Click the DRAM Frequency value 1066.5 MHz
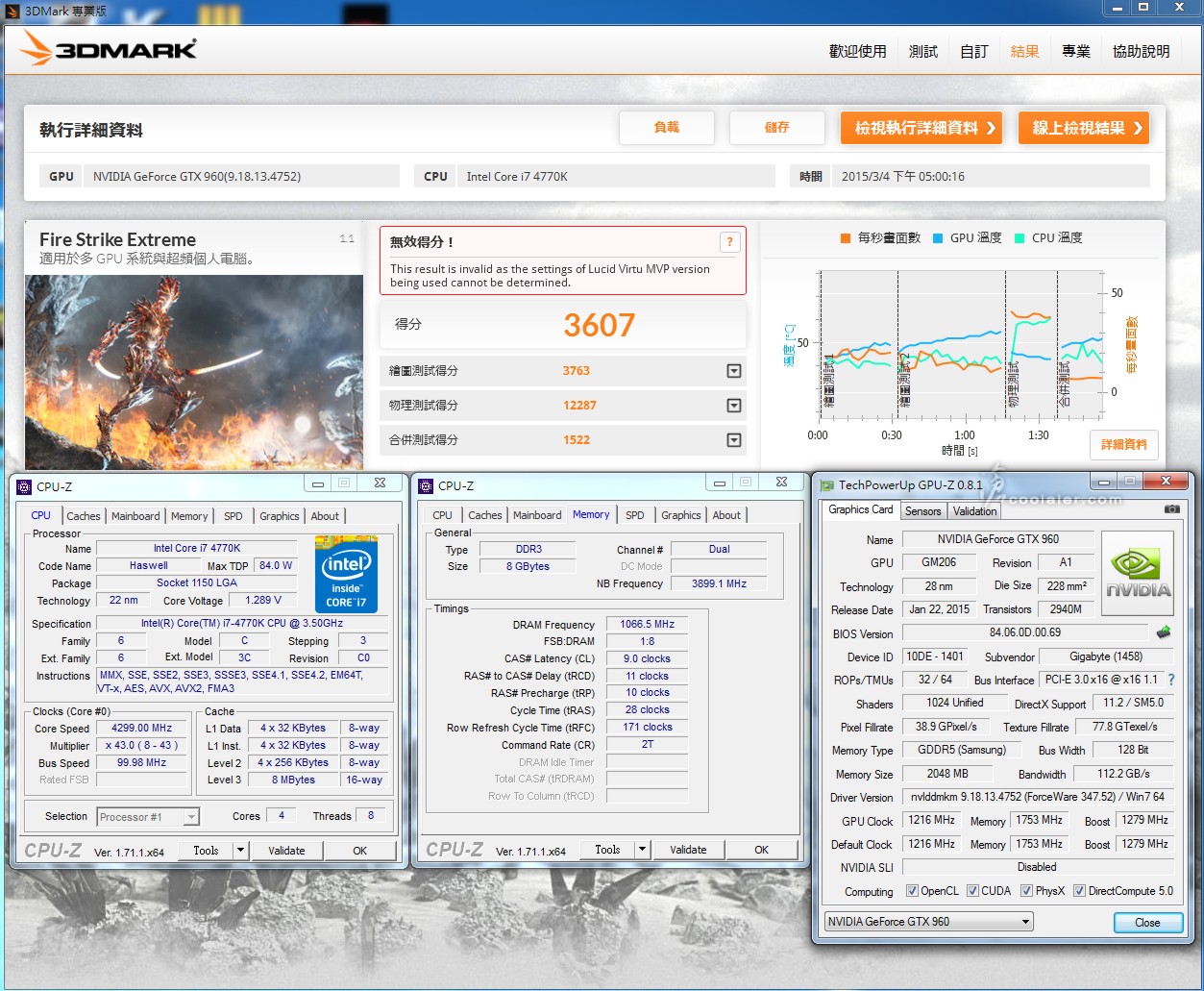Image resolution: width=1204 pixels, height=991 pixels. pyautogui.click(x=648, y=624)
